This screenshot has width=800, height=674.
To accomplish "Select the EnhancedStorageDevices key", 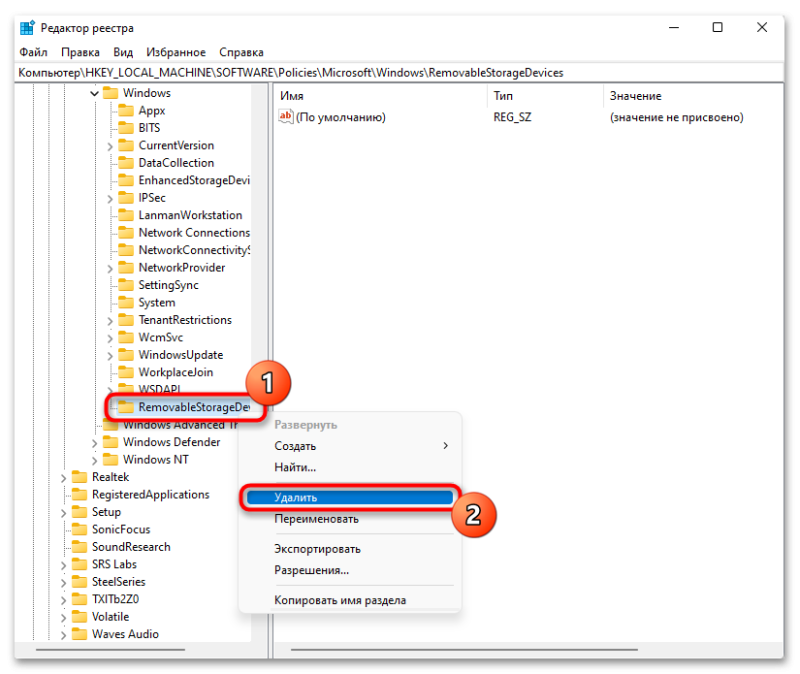I will pyautogui.click(x=194, y=180).
